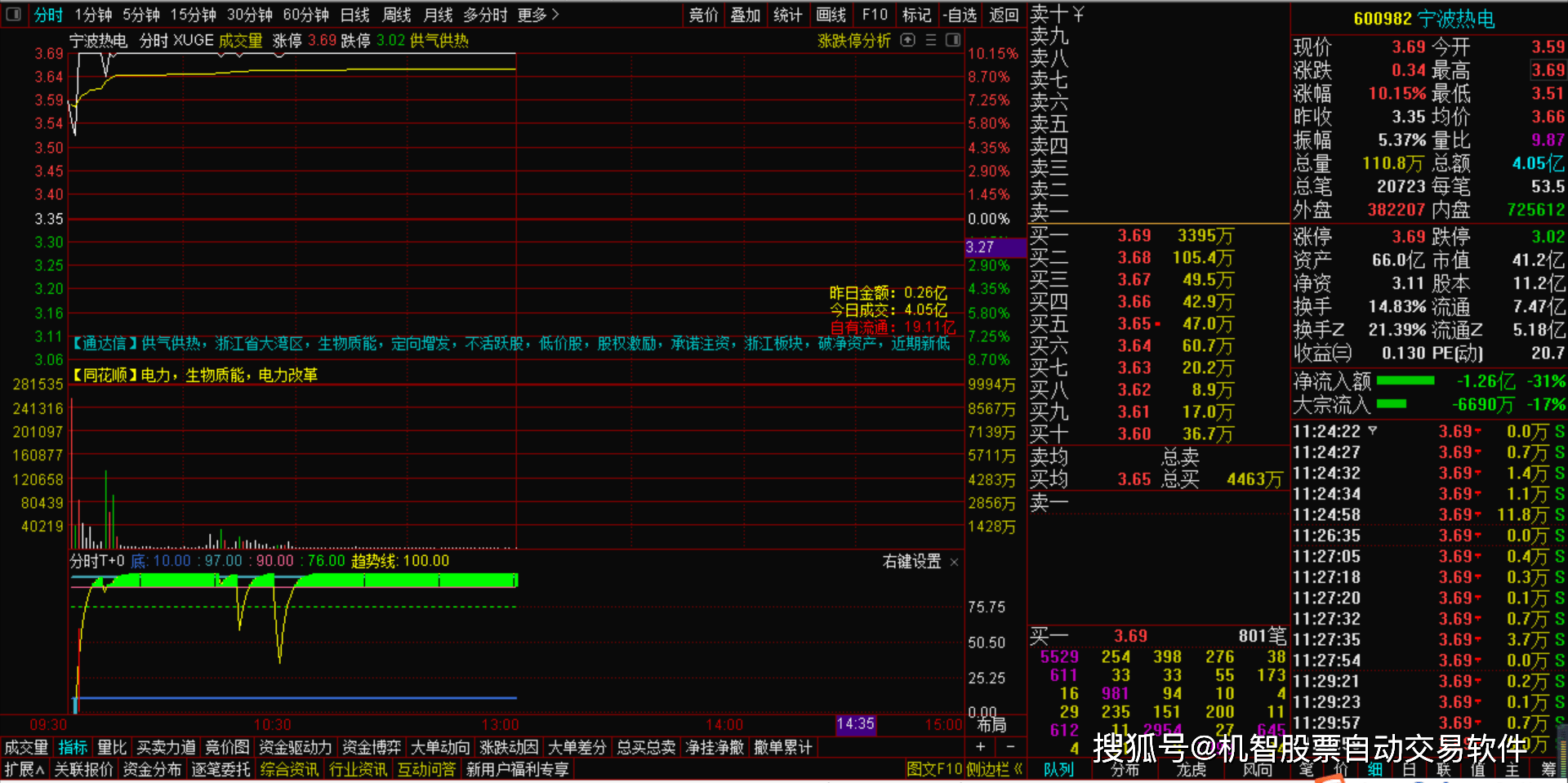The image size is (1568, 783).
Task: Open 布局 layout option
Action: pyautogui.click(x=991, y=725)
